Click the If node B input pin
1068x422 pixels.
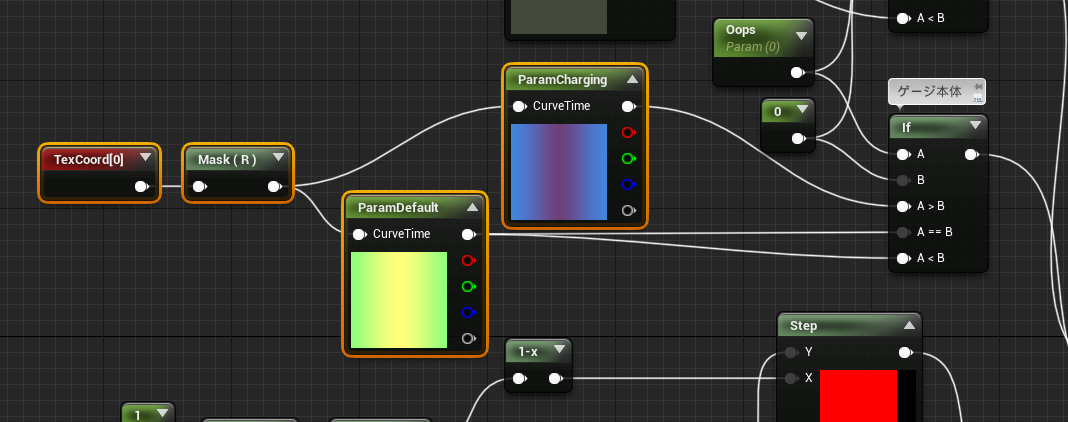coord(904,180)
